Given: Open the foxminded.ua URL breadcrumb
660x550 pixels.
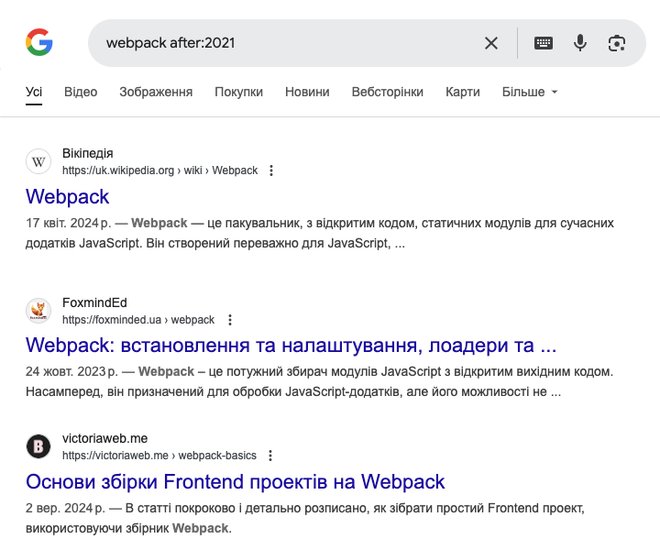Looking at the screenshot, I should coord(138,320).
